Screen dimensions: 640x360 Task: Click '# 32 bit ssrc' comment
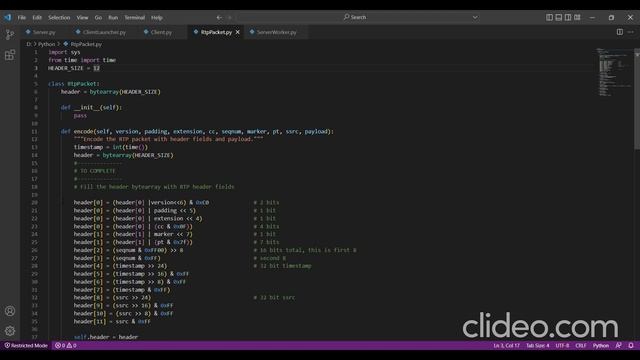(x=274, y=298)
